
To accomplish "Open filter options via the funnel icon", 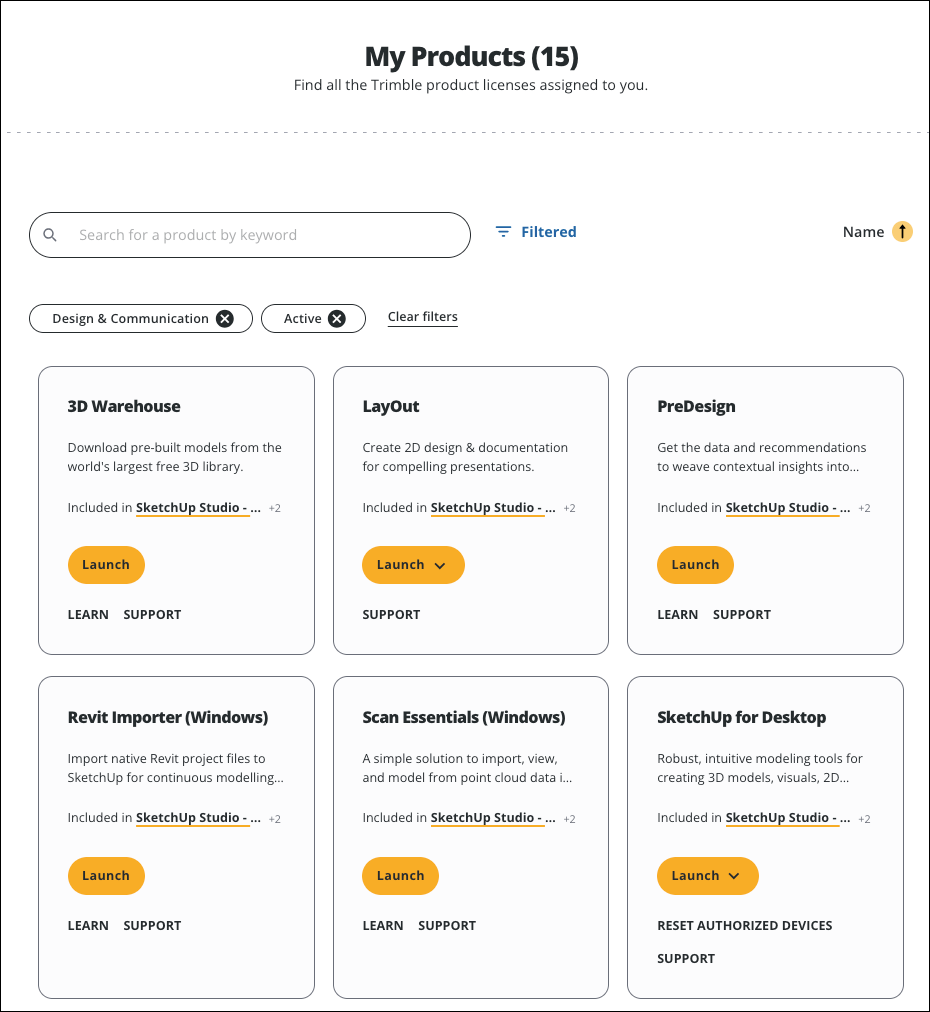I will (x=502, y=231).
